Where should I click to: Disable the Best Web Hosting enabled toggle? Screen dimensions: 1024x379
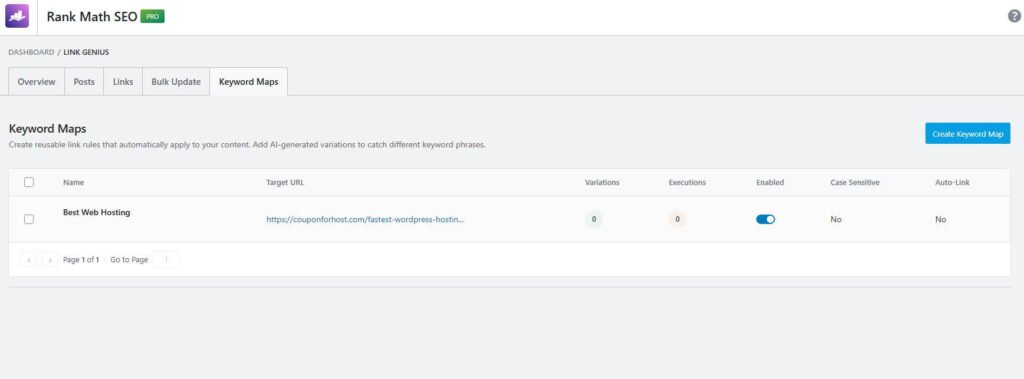pos(765,220)
